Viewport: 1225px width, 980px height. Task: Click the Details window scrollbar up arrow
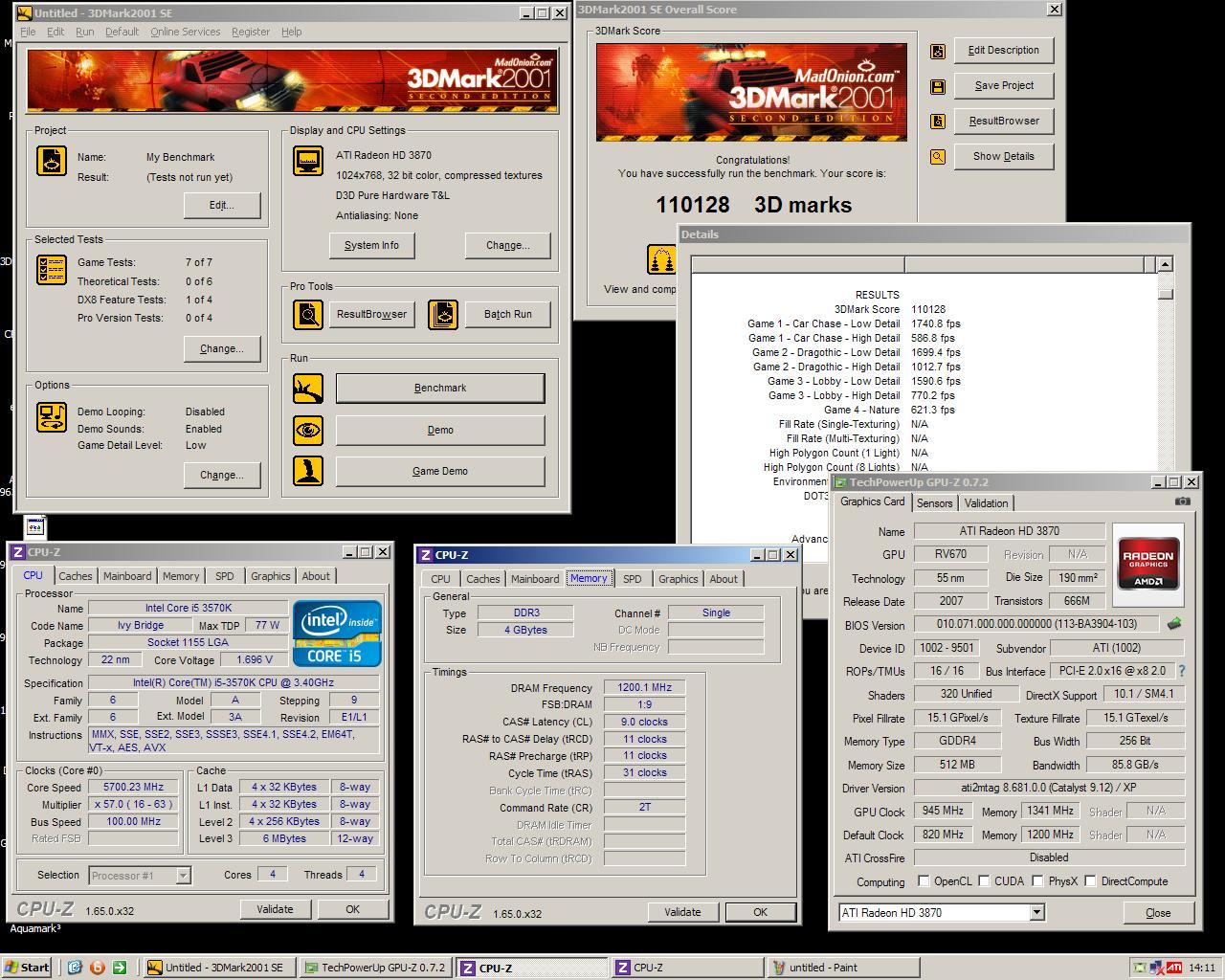1165,264
